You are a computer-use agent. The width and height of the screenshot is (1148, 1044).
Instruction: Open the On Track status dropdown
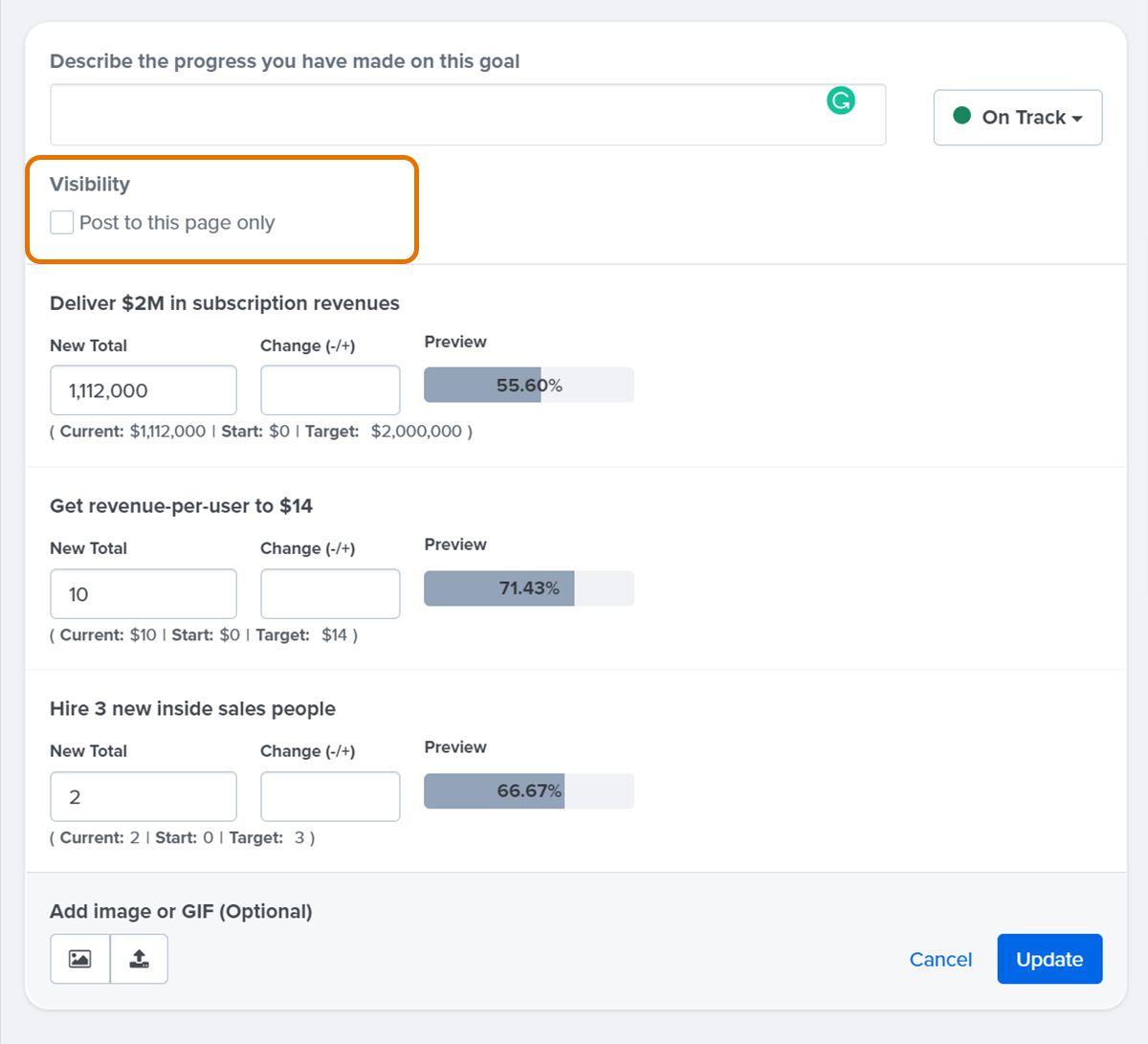(x=1017, y=117)
